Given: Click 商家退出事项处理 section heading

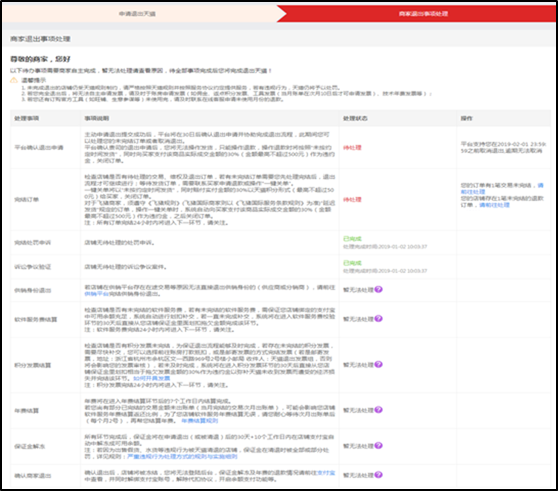Looking at the screenshot, I should (40, 39).
